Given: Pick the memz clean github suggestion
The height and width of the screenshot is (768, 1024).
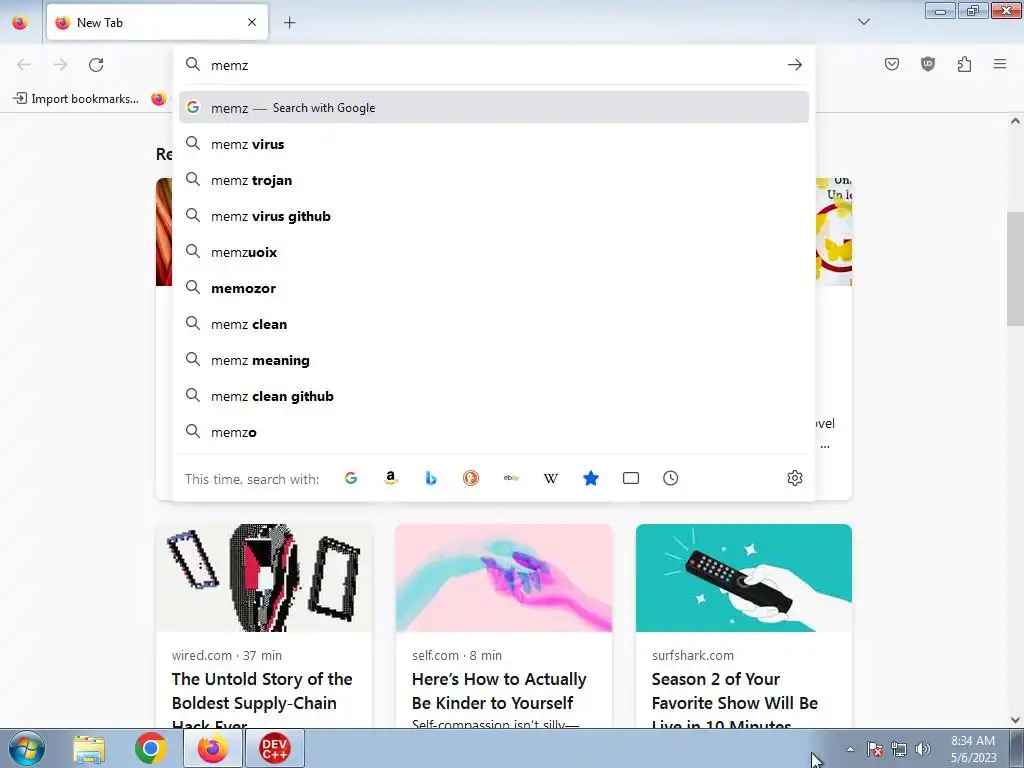Looking at the screenshot, I should click(494, 396).
